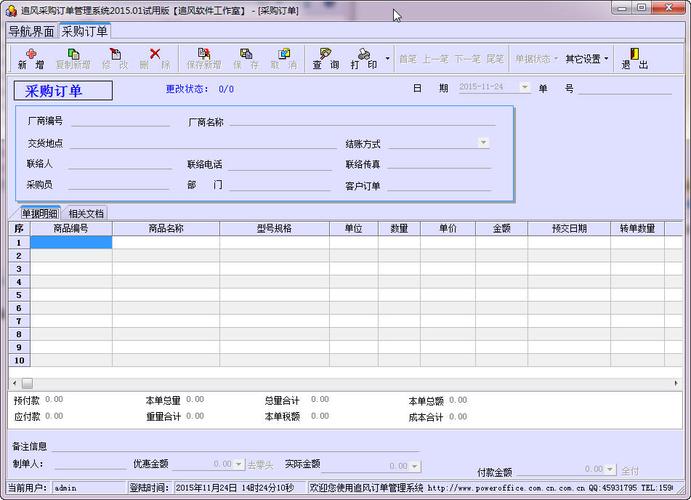Click the 厂商编号 input field
691x500 pixels.
coord(120,121)
